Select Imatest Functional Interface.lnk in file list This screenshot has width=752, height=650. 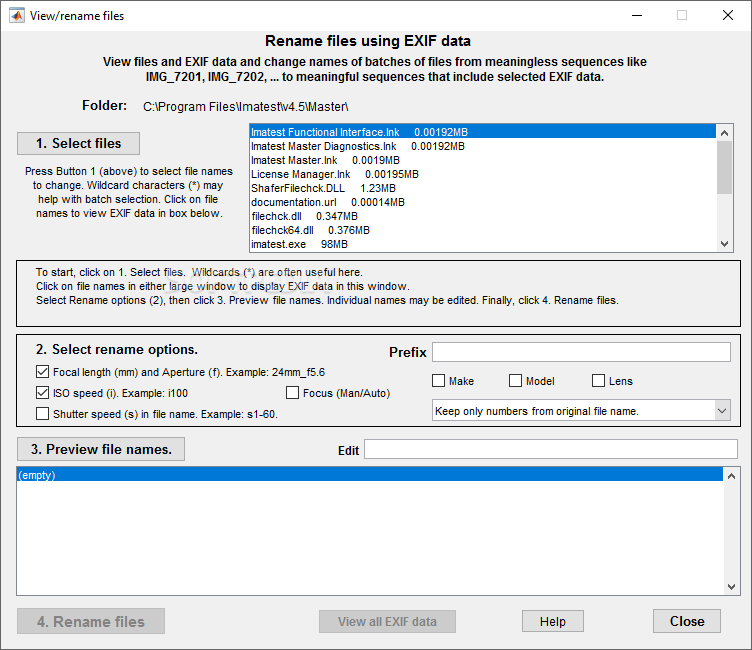(482, 132)
